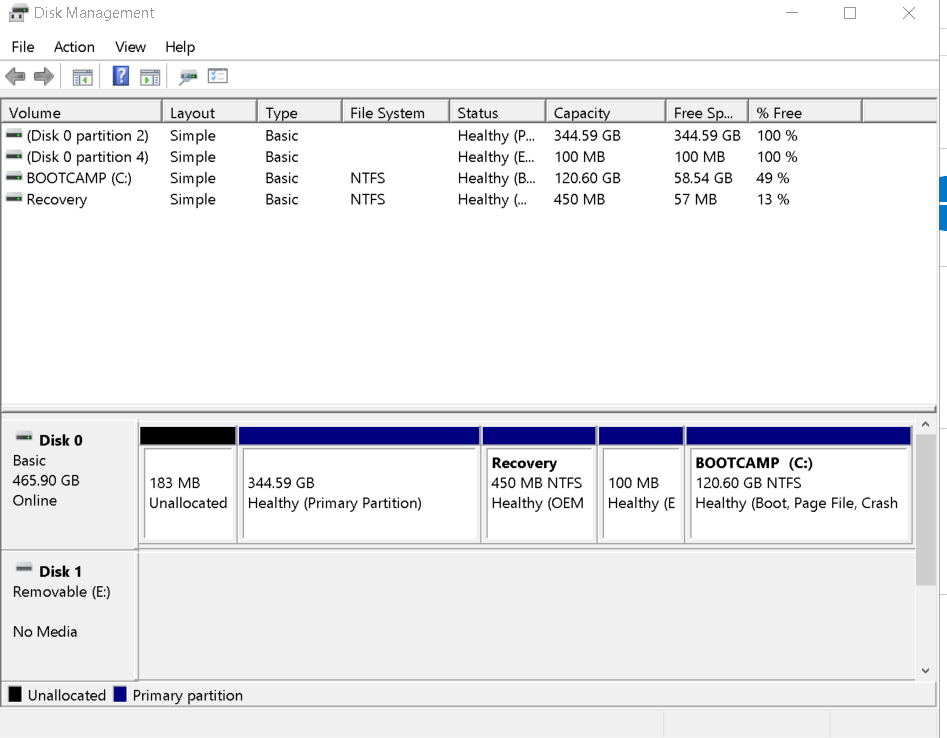Click the Disk 1 removable drive icon
Screen dimensions: 947x738
pos(24,568)
